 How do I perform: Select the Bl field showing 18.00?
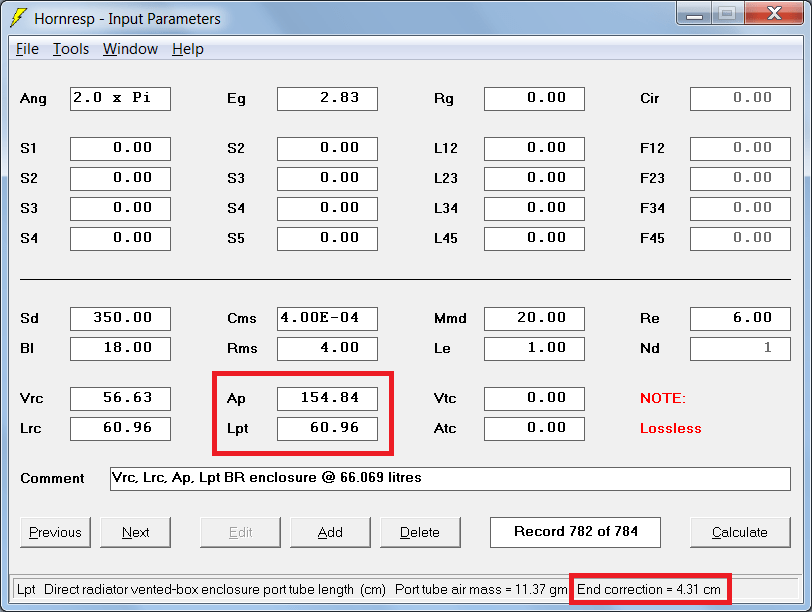120,349
